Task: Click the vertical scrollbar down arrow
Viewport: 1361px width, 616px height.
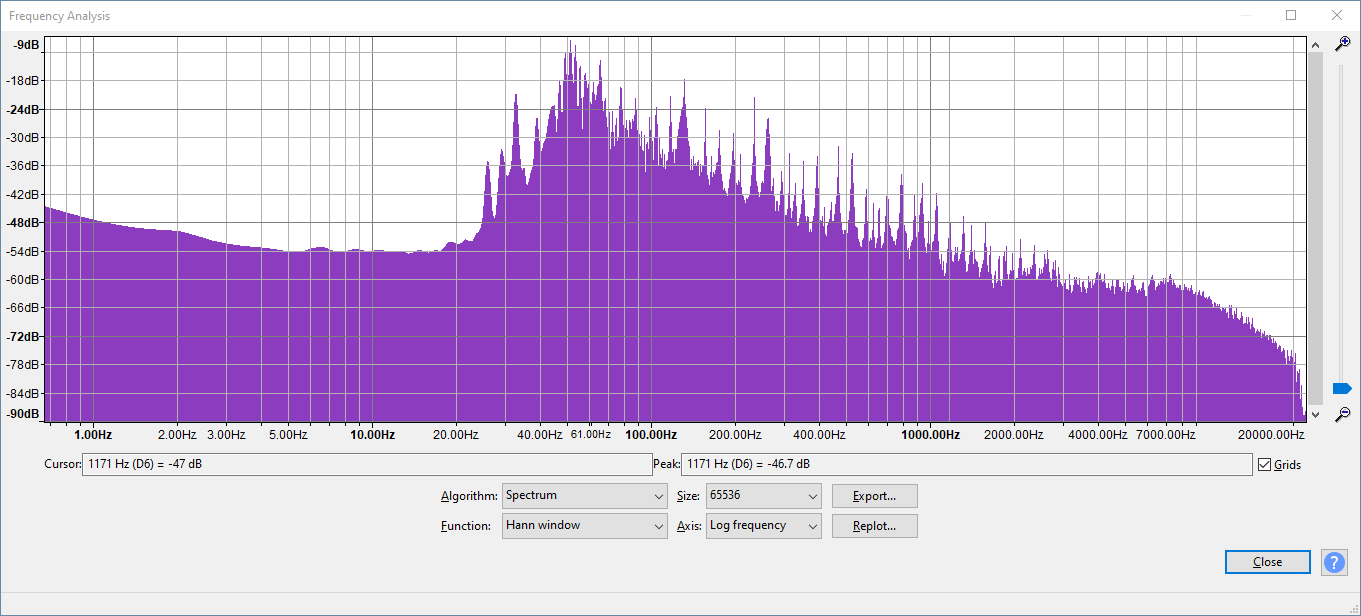Action: [x=1316, y=414]
